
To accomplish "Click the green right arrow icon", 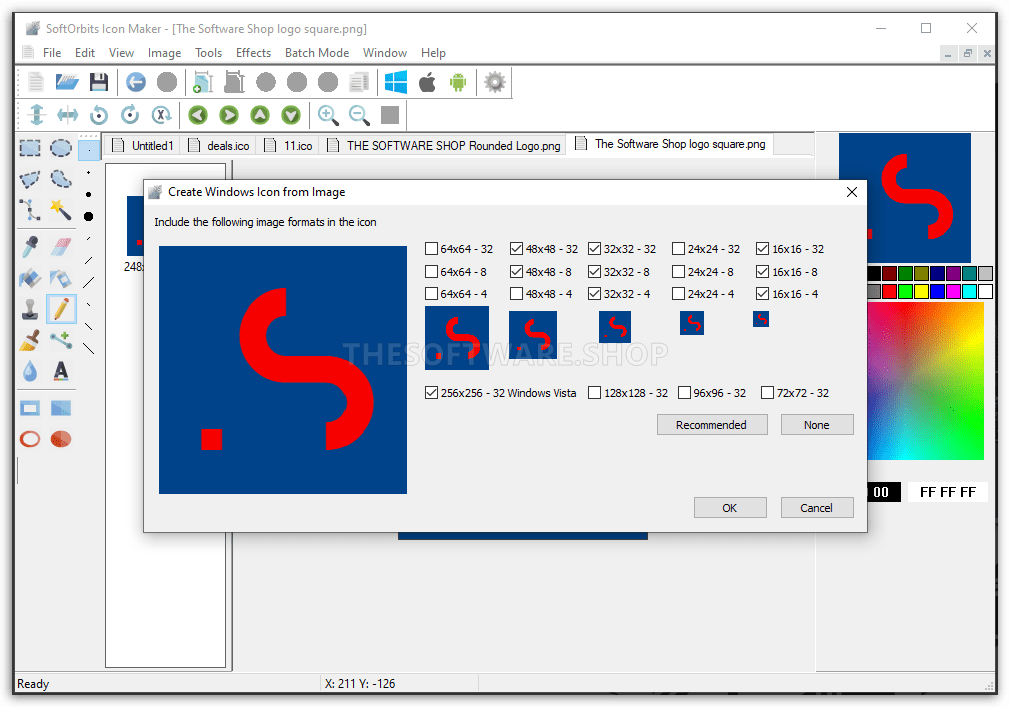I will pyautogui.click(x=229, y=115).
